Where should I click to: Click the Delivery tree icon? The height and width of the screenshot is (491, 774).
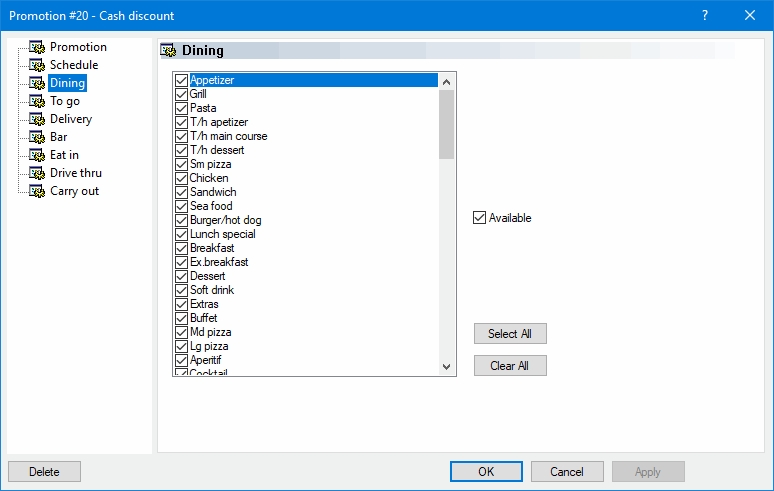(37, 119)
